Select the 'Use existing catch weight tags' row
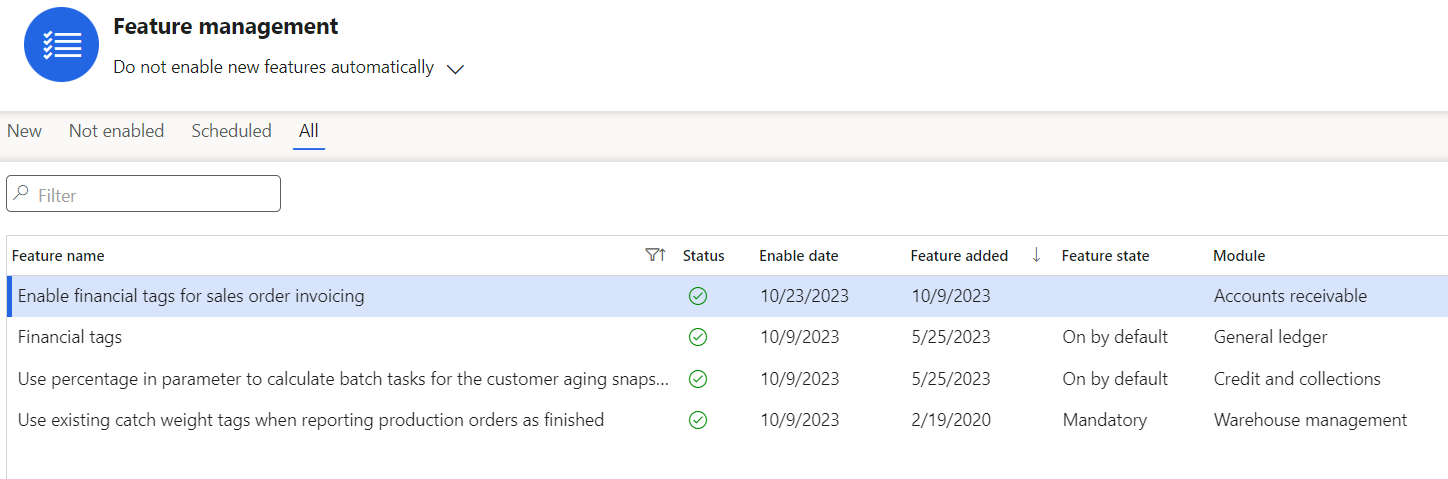1448x479 pixels. (x=727, y=420)
